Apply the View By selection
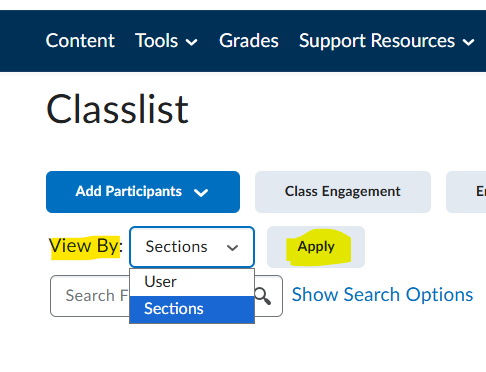Image resolution: width=486 pixels, height=372 pixels. click(316, 247)
